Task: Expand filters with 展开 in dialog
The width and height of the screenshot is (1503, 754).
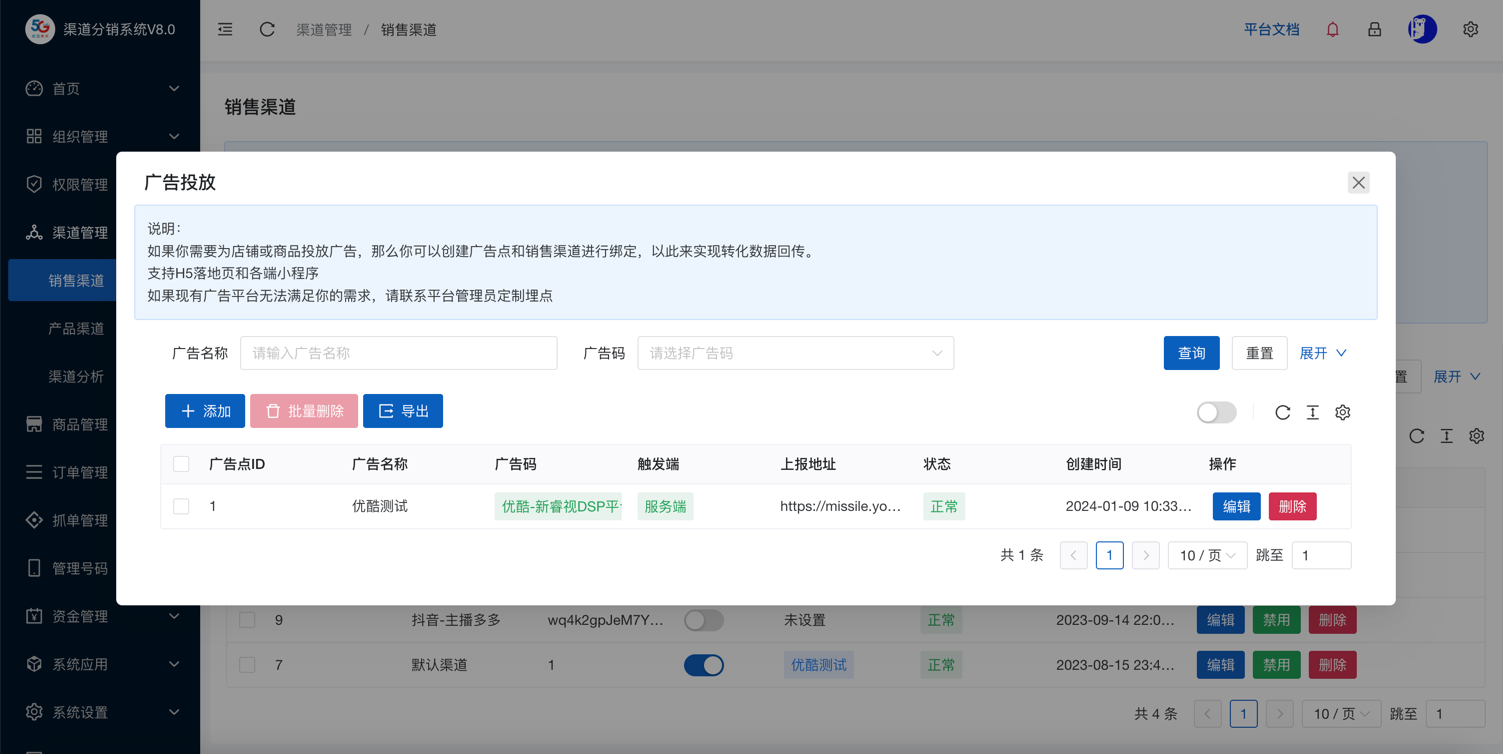Action: tap(1322, 353)
